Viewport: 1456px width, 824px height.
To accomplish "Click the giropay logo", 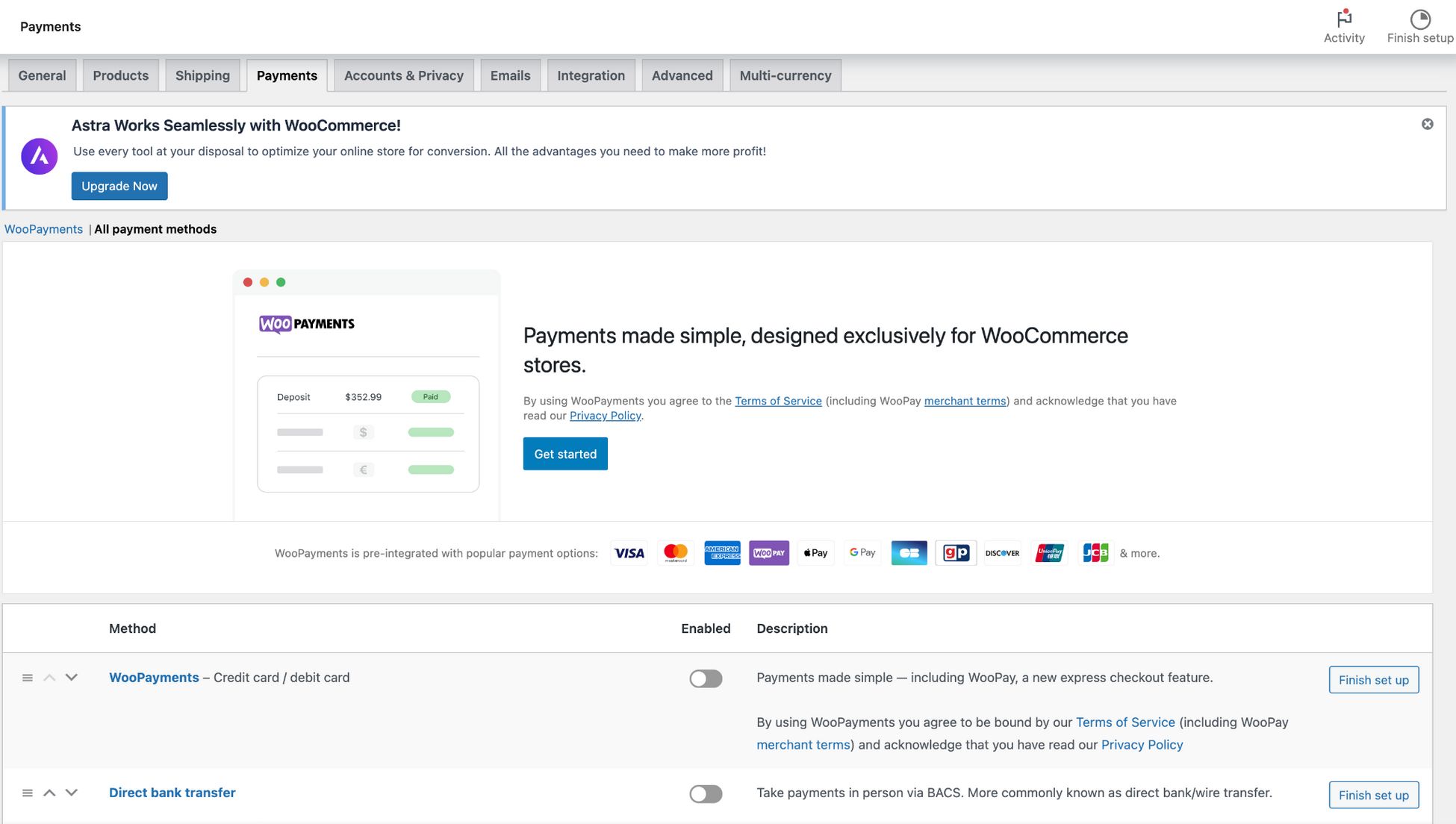I will point(956,553).
